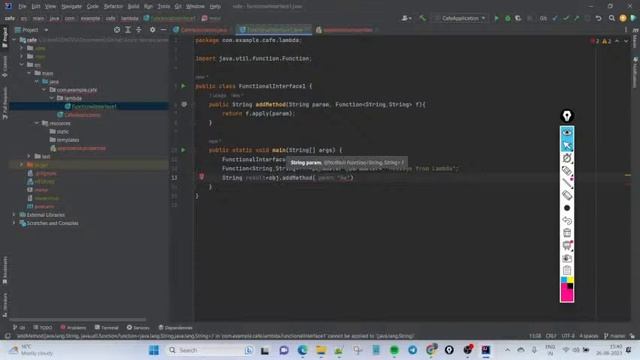
Task: Pick the yellow color swatch in annotation toolbar
Action: click(570, 280)
